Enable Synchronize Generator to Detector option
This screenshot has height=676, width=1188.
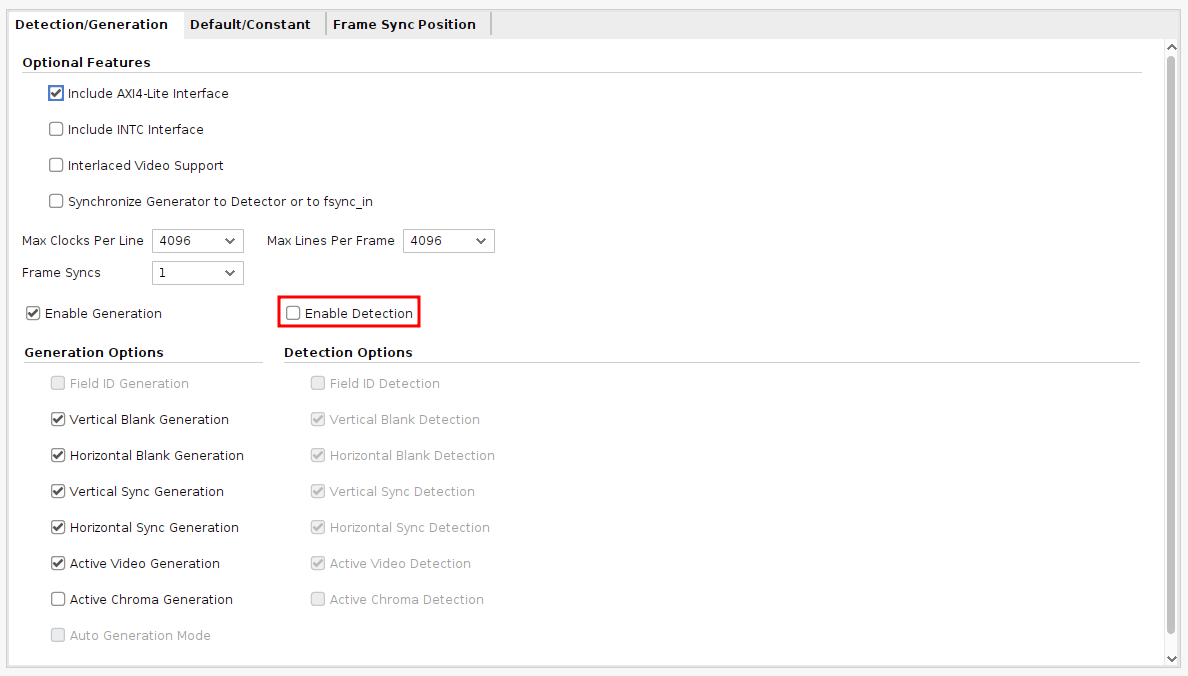[56, 202]
